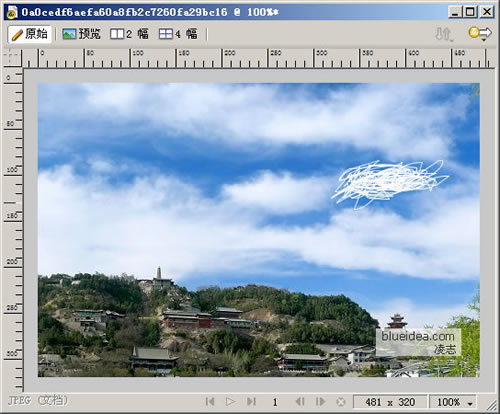The height and width of the screenshot is (414, 500).
Task: Jump to the last frame
Action: [251, 402]
